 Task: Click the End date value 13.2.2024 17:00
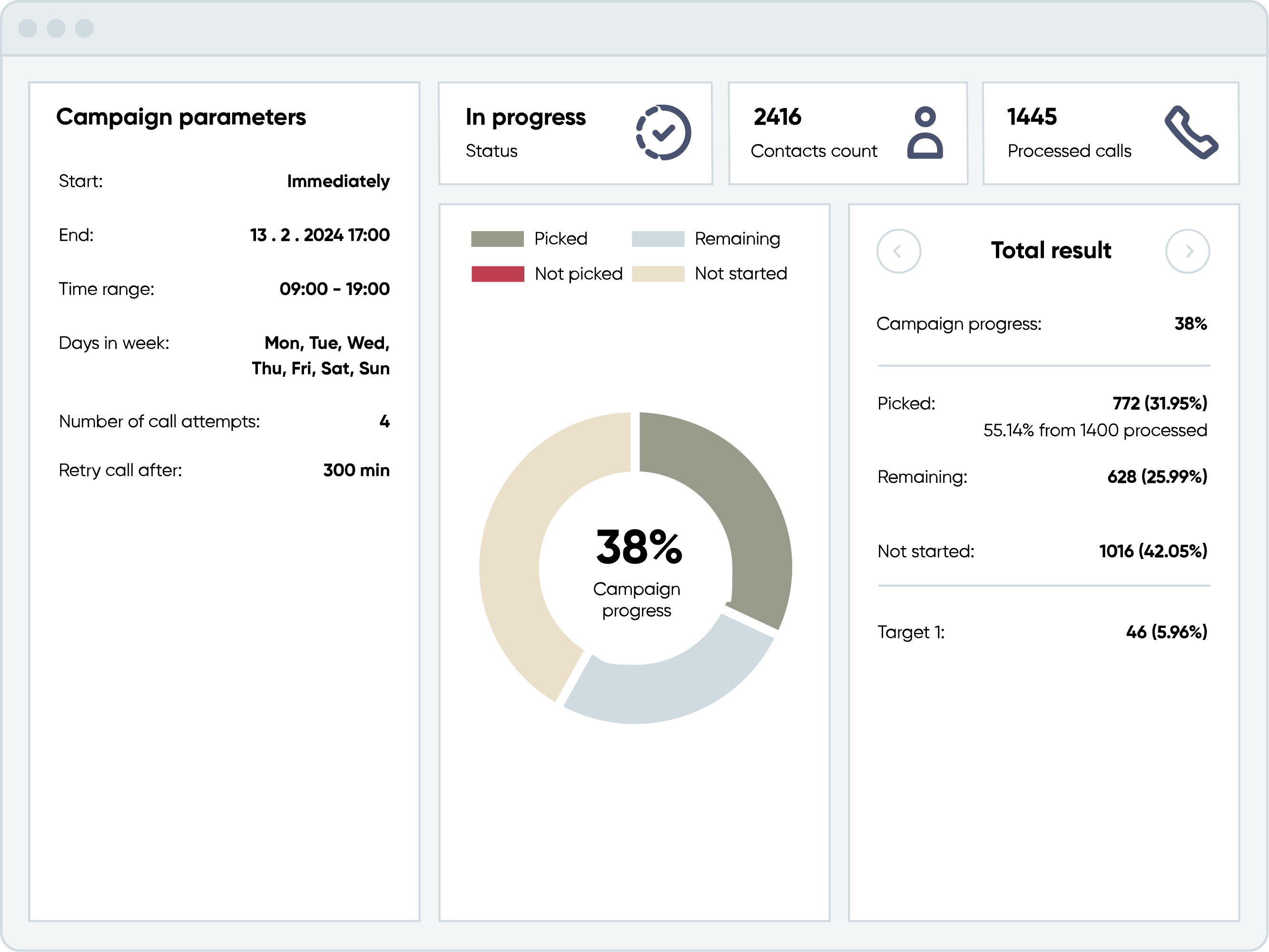point(320,235)
